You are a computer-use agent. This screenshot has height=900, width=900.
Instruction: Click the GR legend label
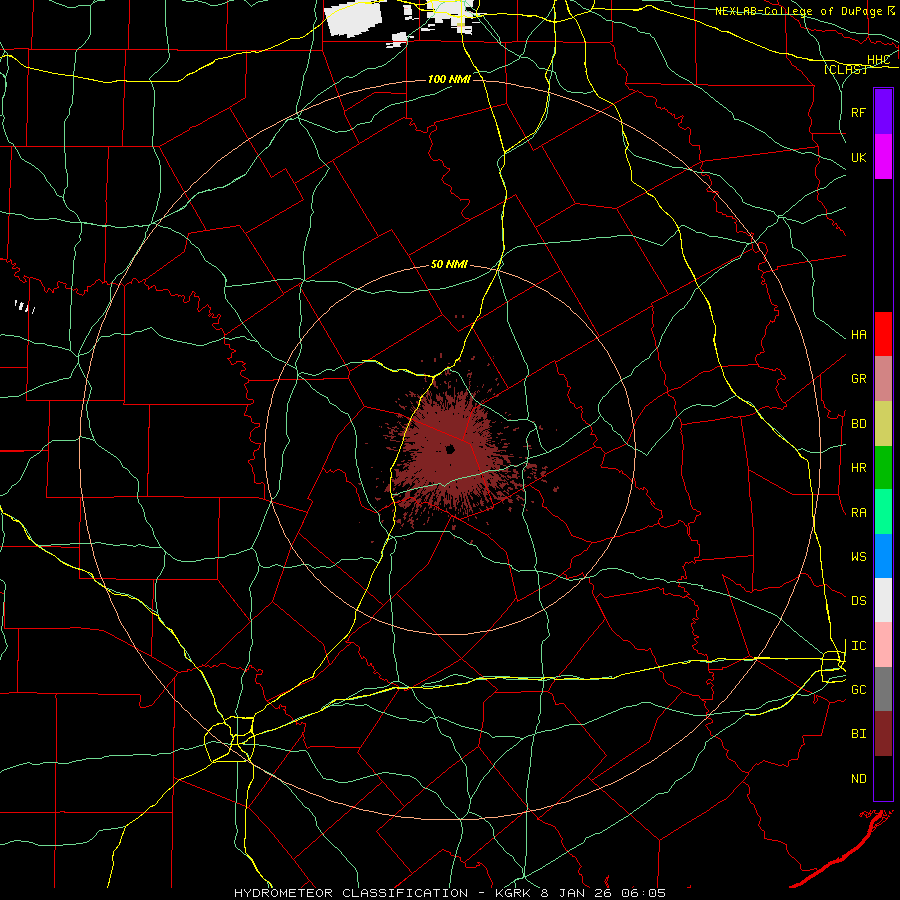[858, 379]
